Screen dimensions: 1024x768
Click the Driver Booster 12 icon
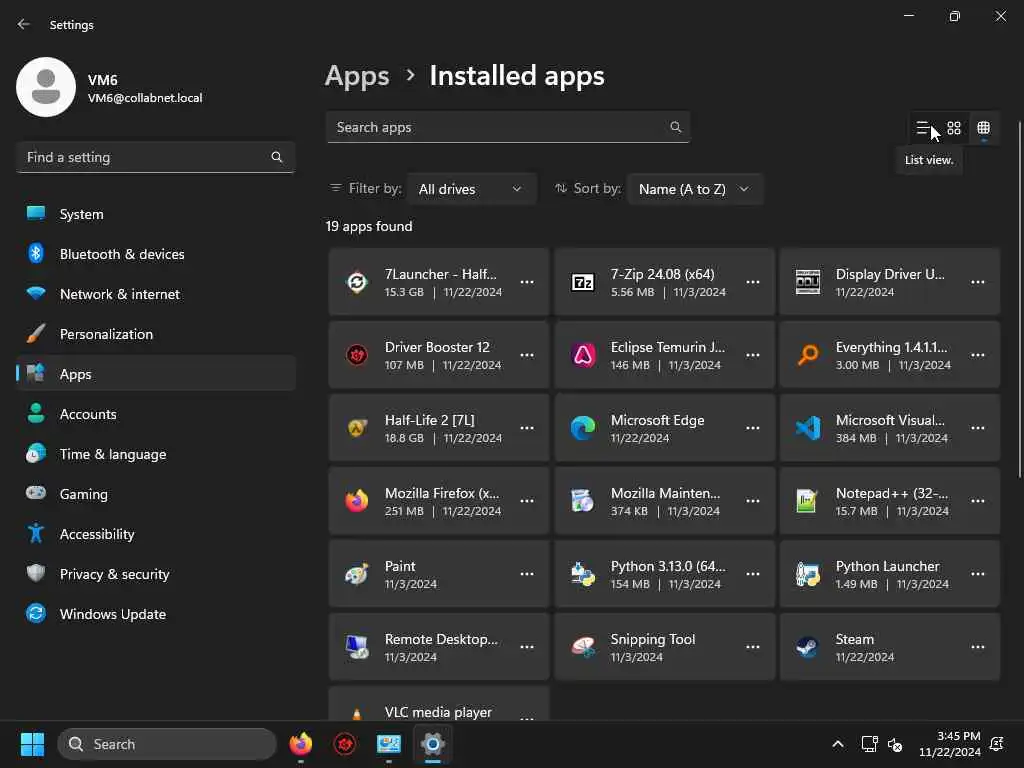coord(357,355)
